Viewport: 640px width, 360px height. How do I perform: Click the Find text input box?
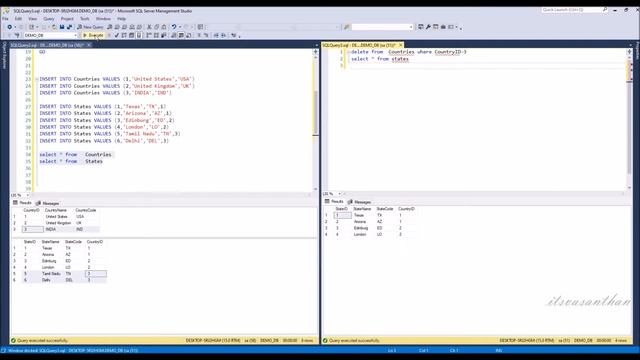[380, 27]
